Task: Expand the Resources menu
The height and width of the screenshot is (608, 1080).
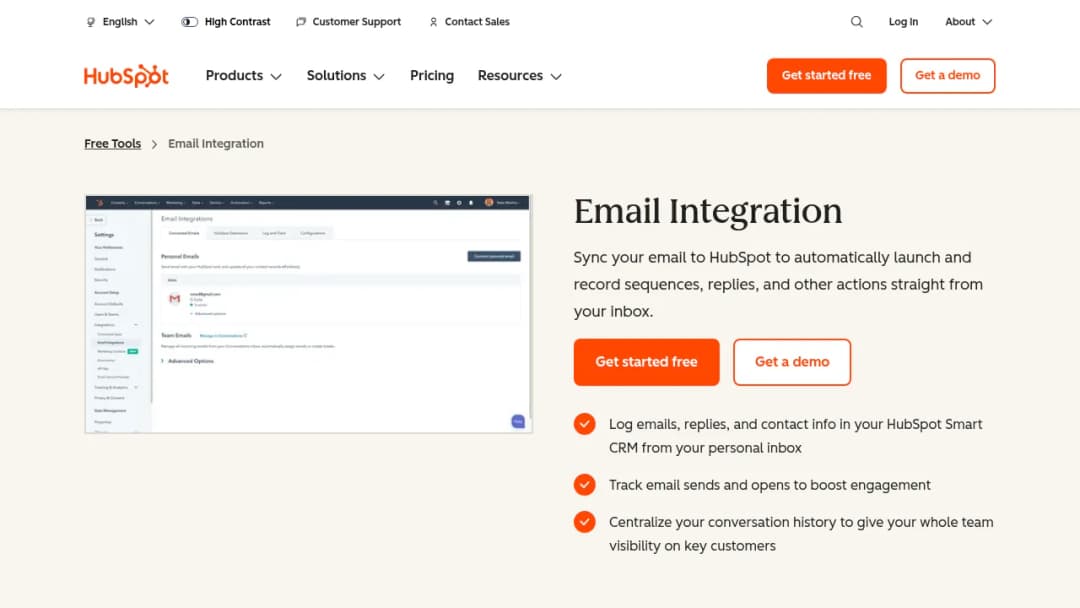Action: click(519, 76)
